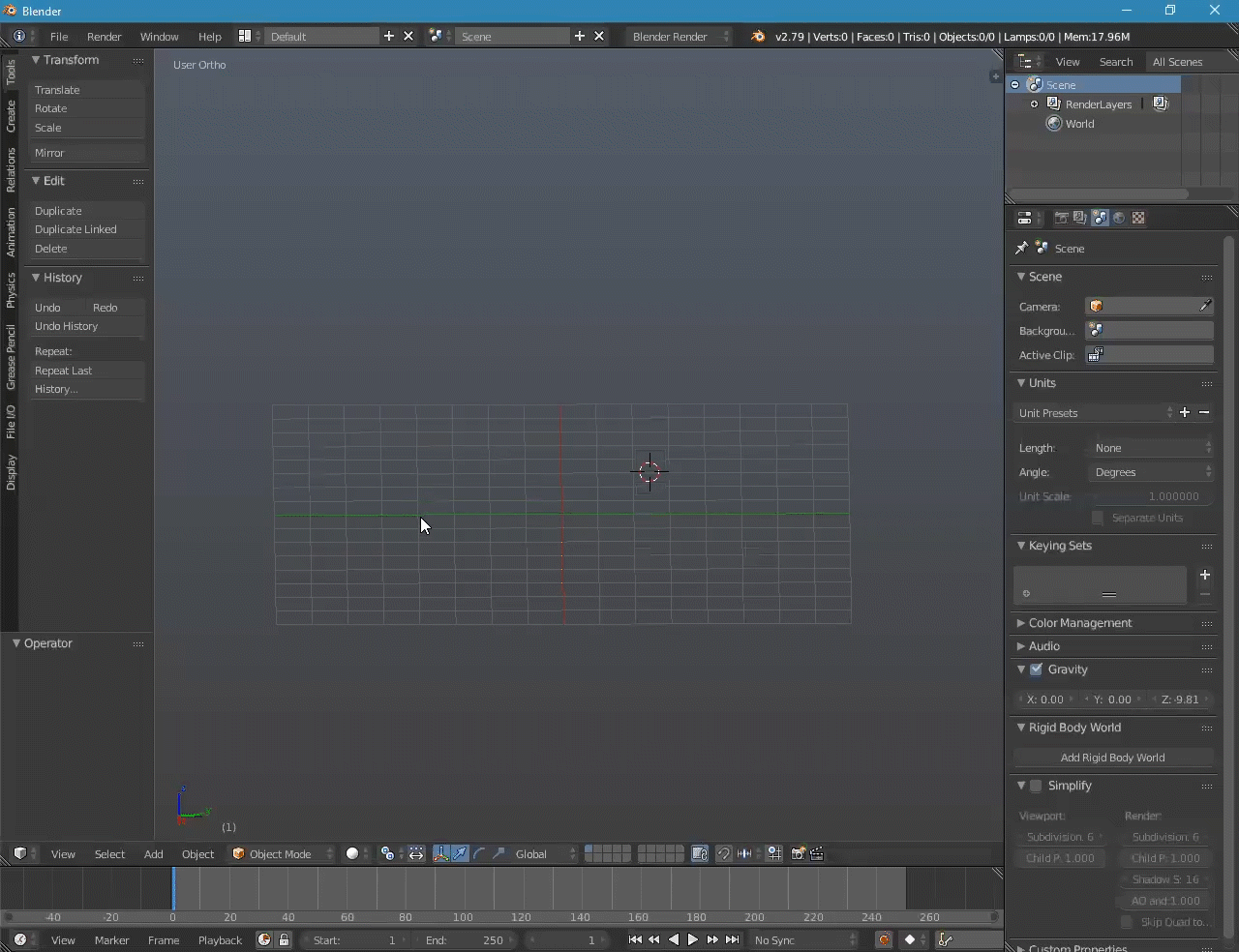Click the scale manipulator icon

pos(499,853)
